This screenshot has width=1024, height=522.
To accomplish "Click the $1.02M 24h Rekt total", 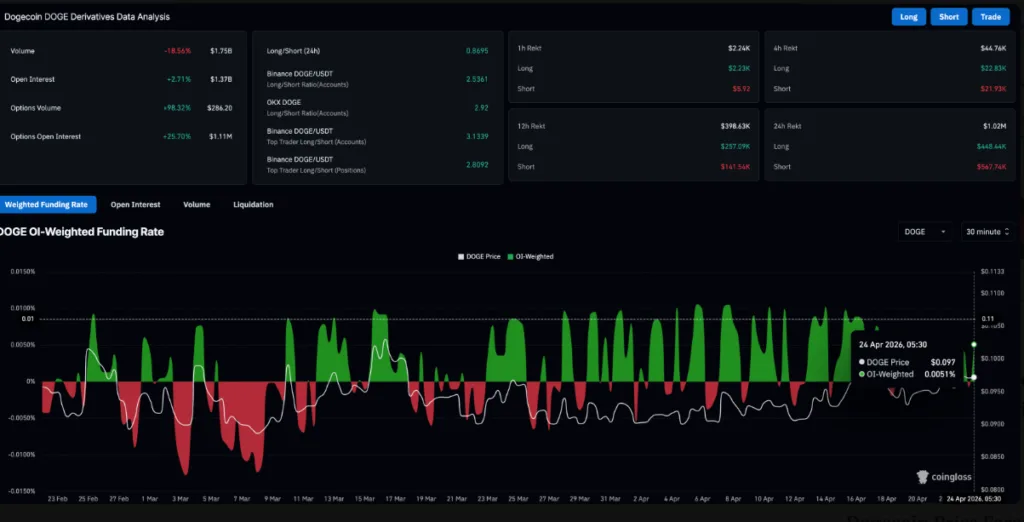I will pos(995,126).
